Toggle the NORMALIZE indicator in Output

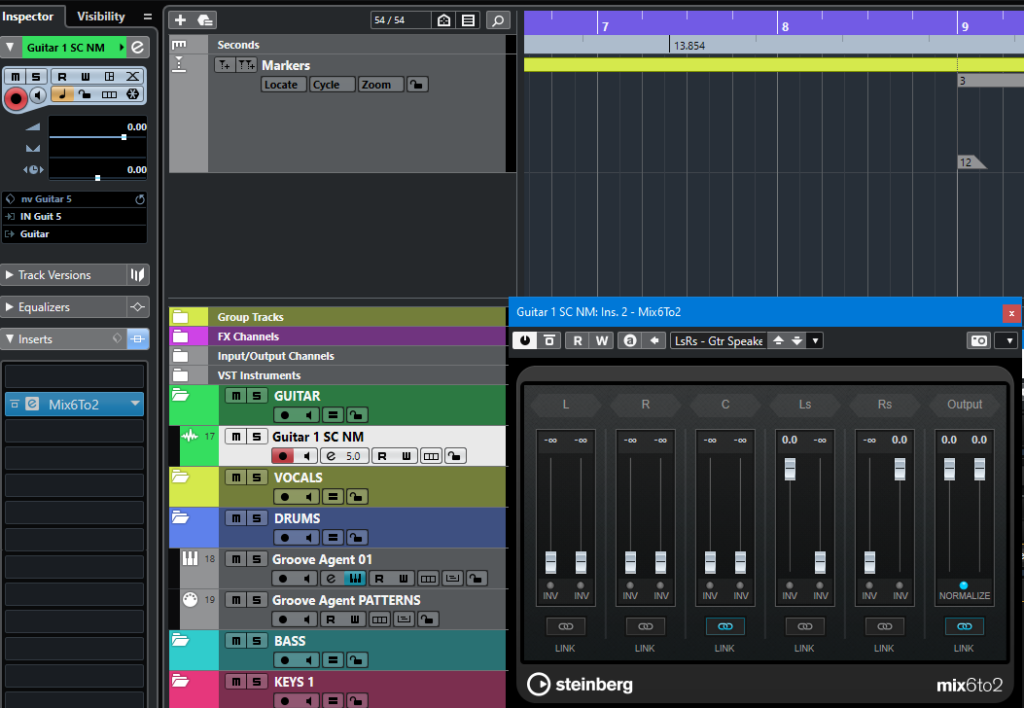(x=964, y=586)
